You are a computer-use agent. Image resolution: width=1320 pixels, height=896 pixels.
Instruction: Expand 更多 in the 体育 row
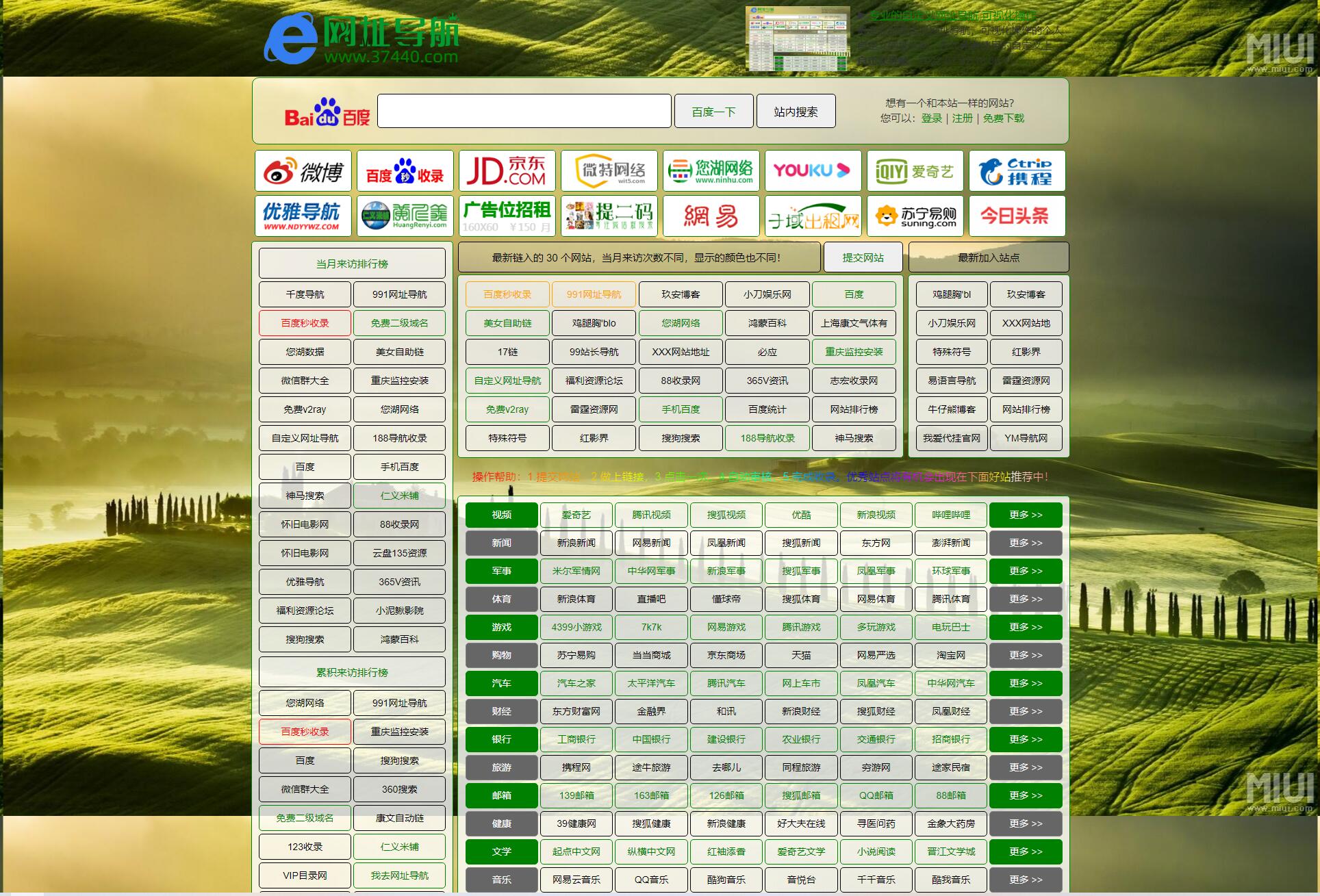(x=1026, y=599)
